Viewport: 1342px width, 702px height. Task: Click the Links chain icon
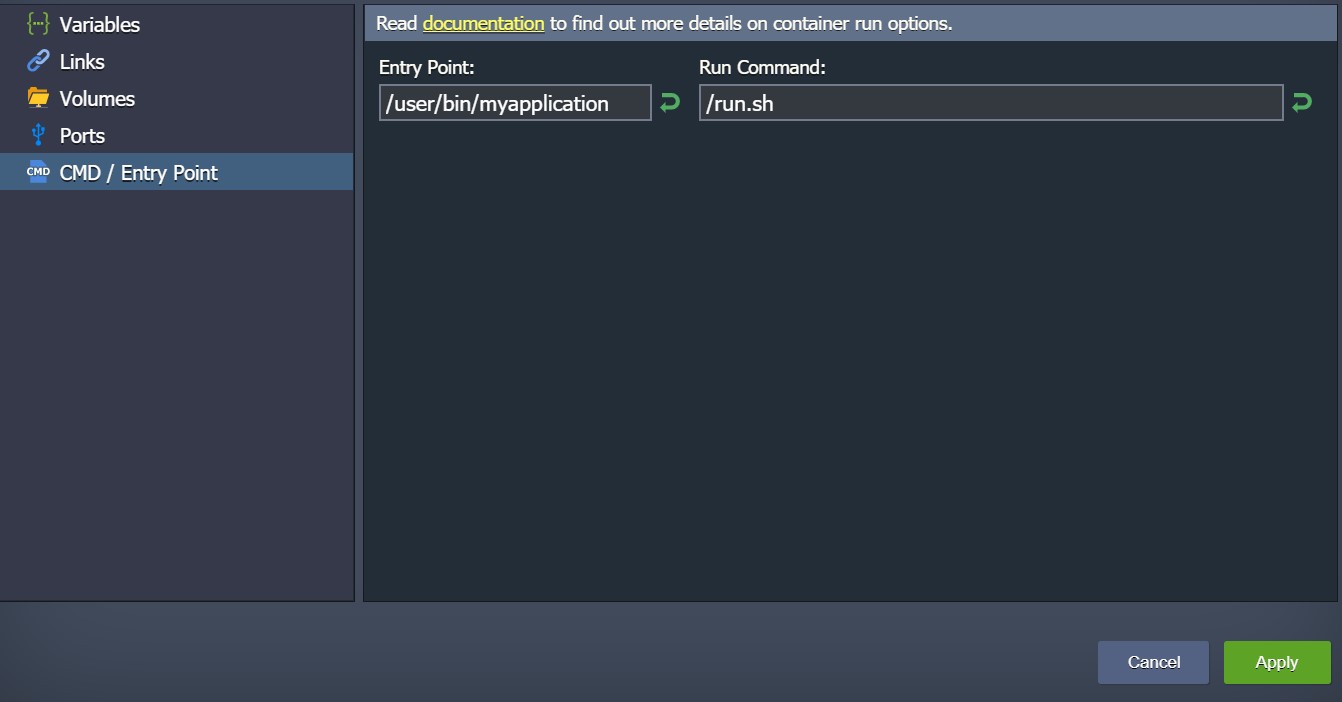(38, 61)
